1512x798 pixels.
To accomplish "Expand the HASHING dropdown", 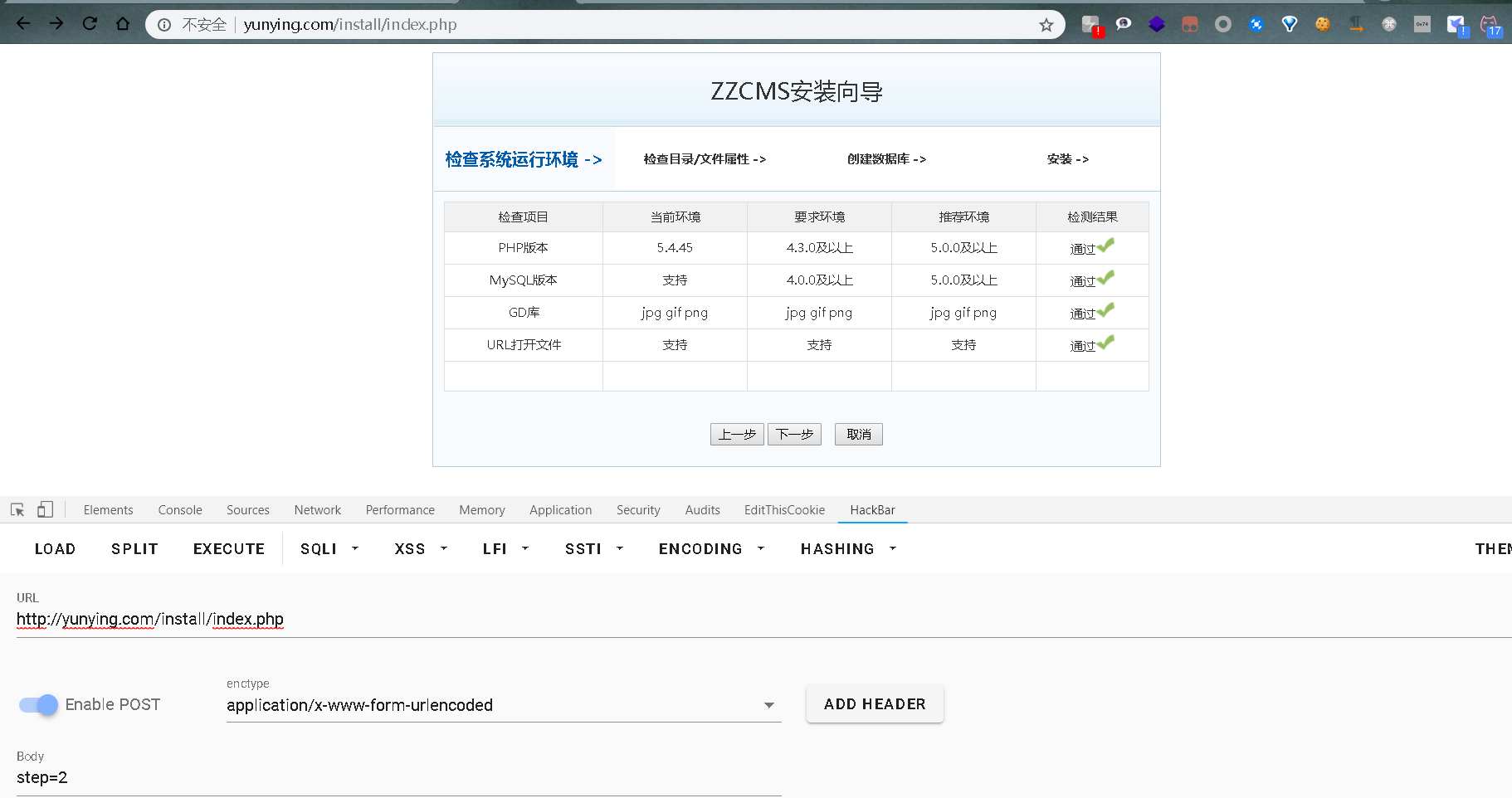I will tap(848, 548).
